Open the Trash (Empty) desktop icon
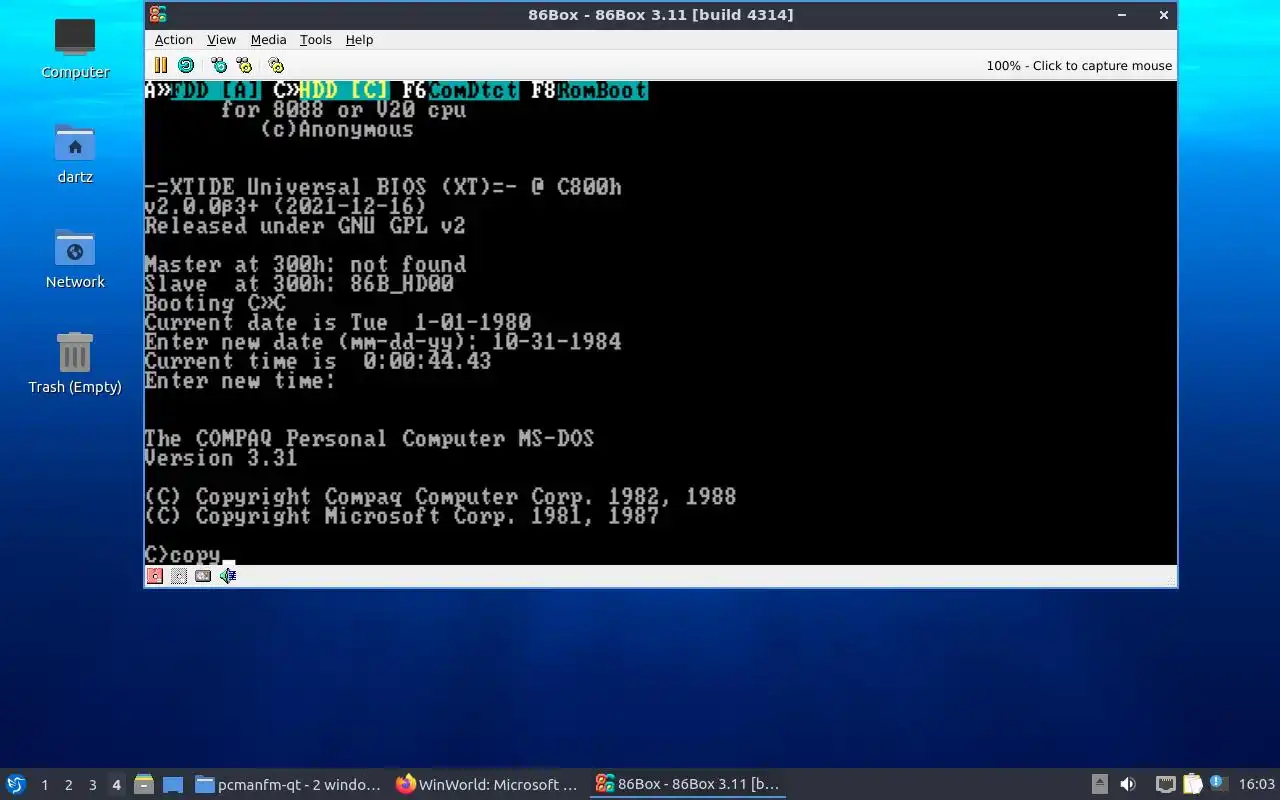This screenshot has width=1280, height=800. click(75, 363)
